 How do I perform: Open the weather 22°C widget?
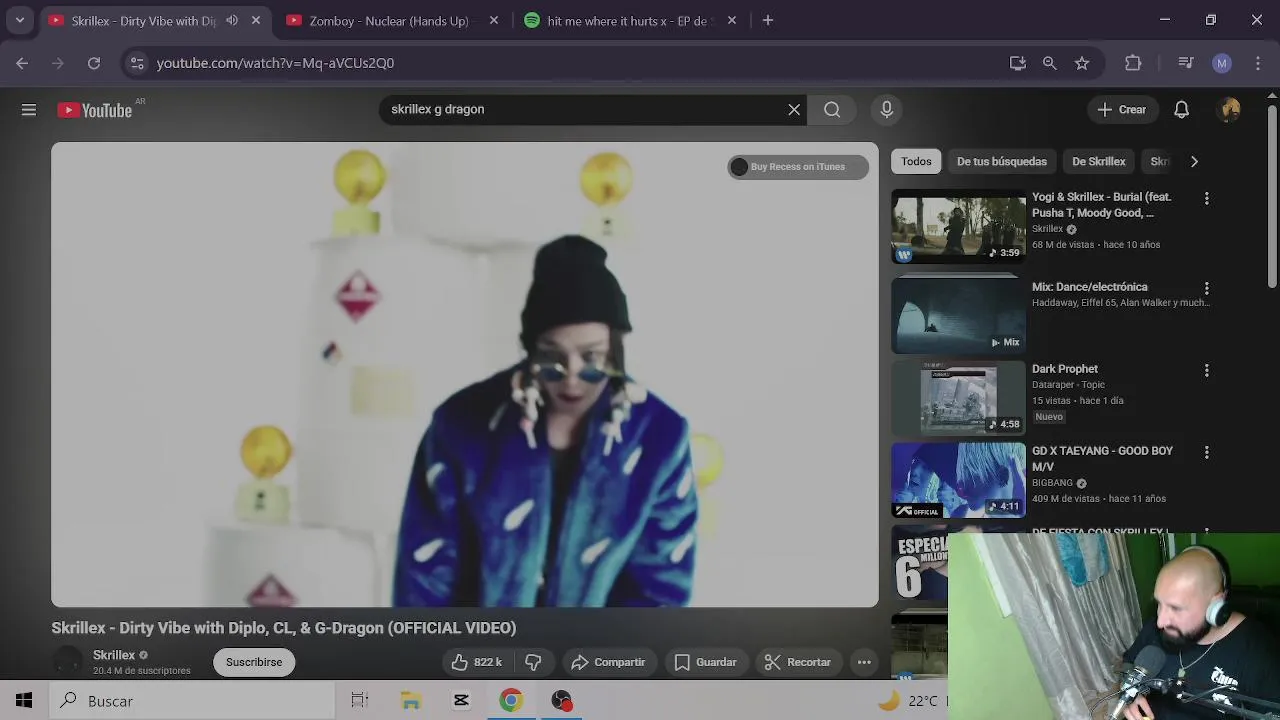click(910, 701)
